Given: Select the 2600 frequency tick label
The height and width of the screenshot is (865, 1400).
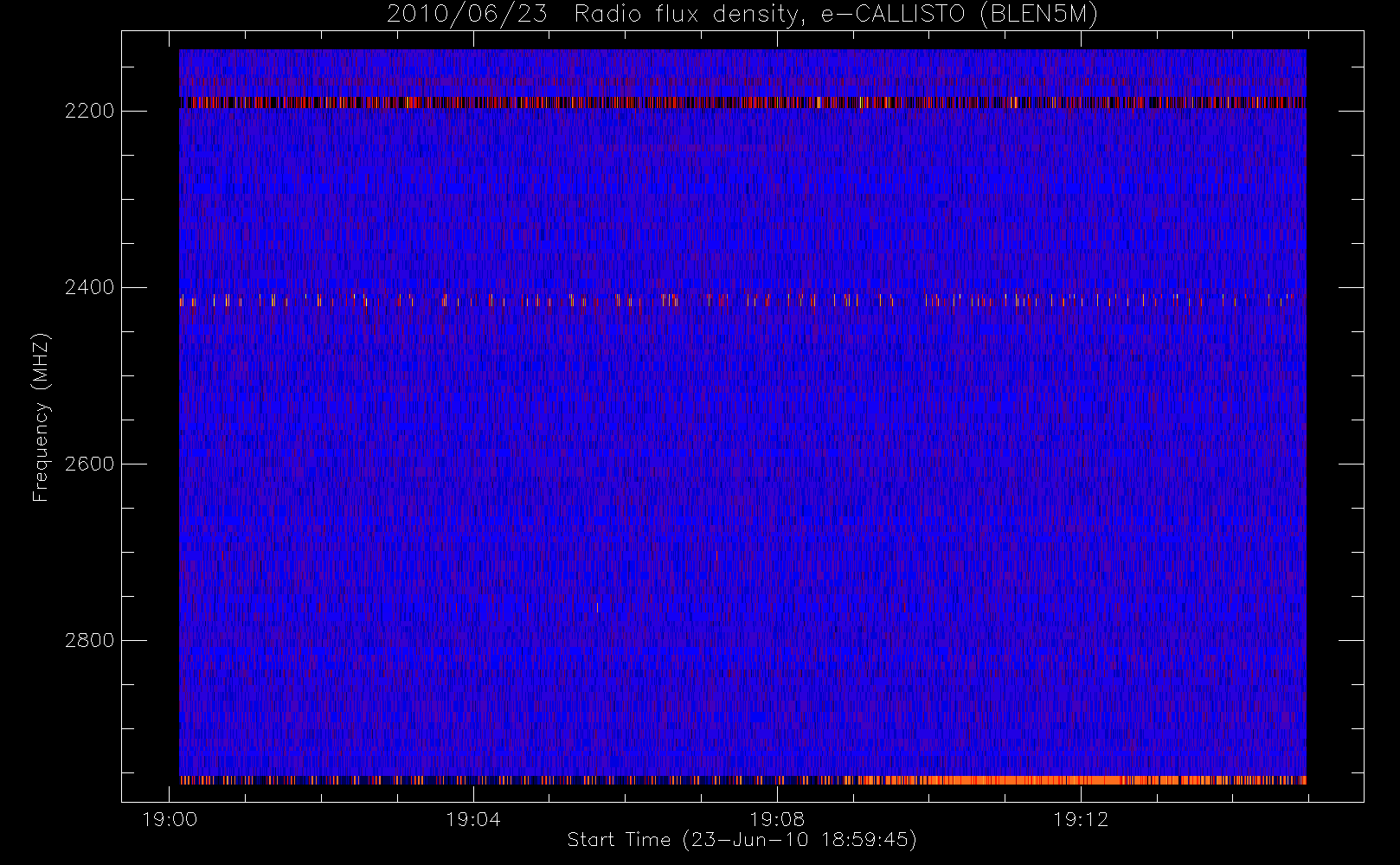Looking at the screenshot, I should click(x=90, y=464).
